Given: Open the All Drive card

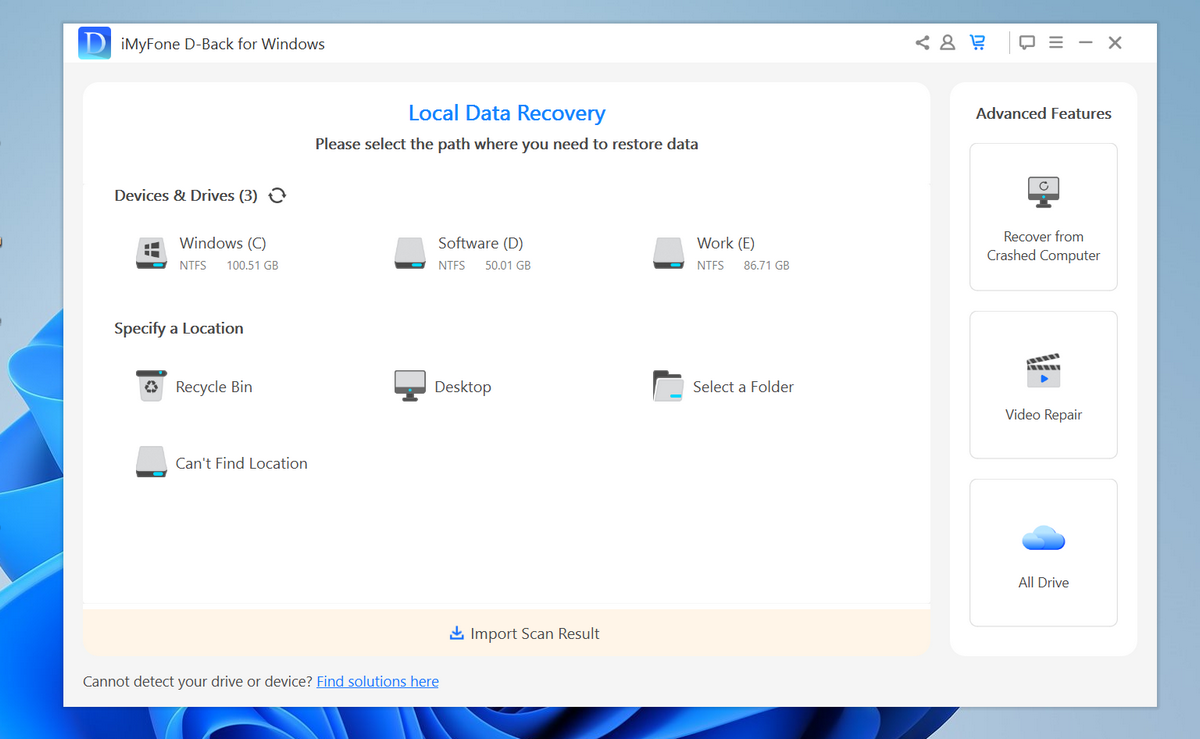Looking at the screenshot, I should coord(1043,553).
